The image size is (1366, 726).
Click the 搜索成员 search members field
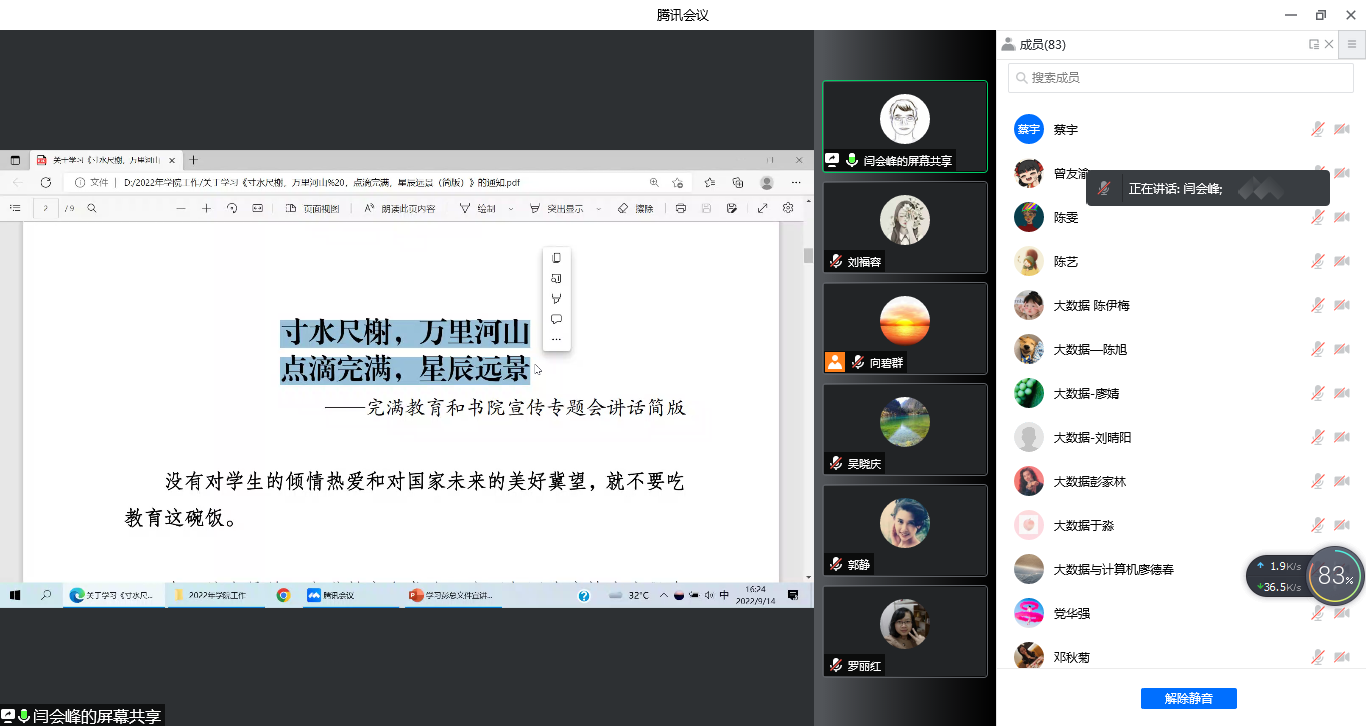tap(1180, 77)
